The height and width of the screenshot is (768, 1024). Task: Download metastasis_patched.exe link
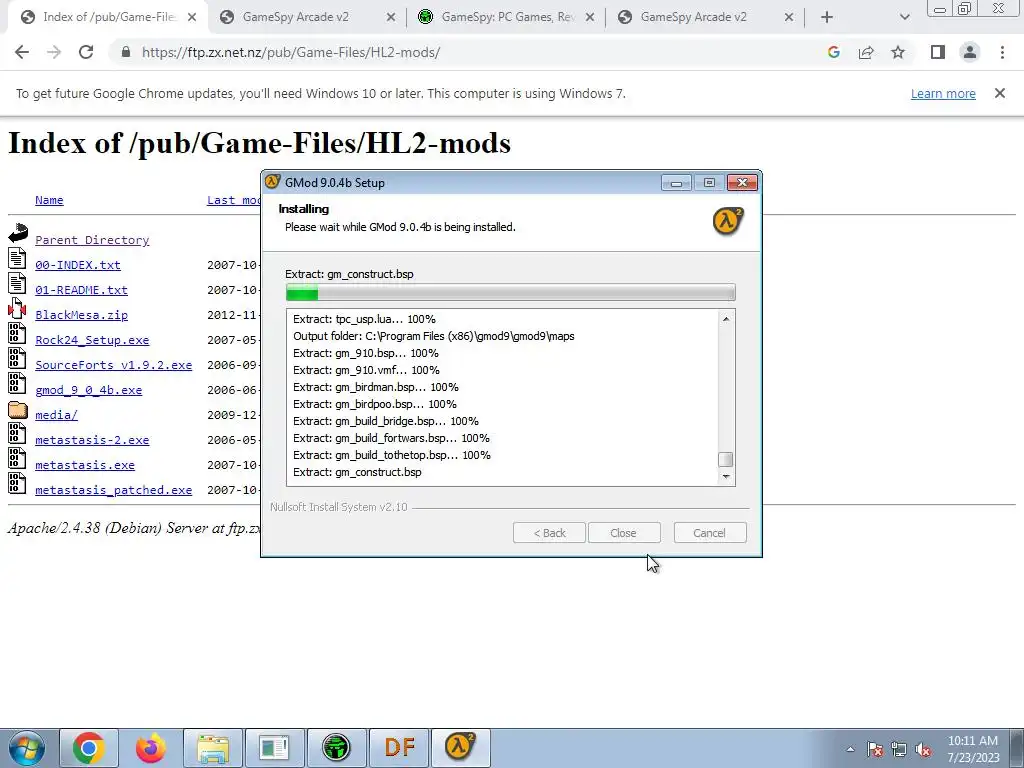click(x=114, y=490)
